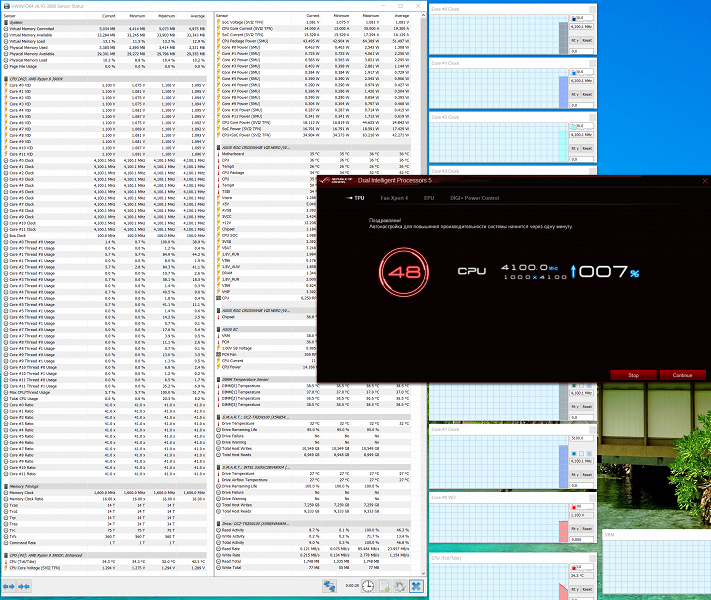711x600 pixels.
Task: Close the Core #2 Clock graph window
Action: click(592, 117)
